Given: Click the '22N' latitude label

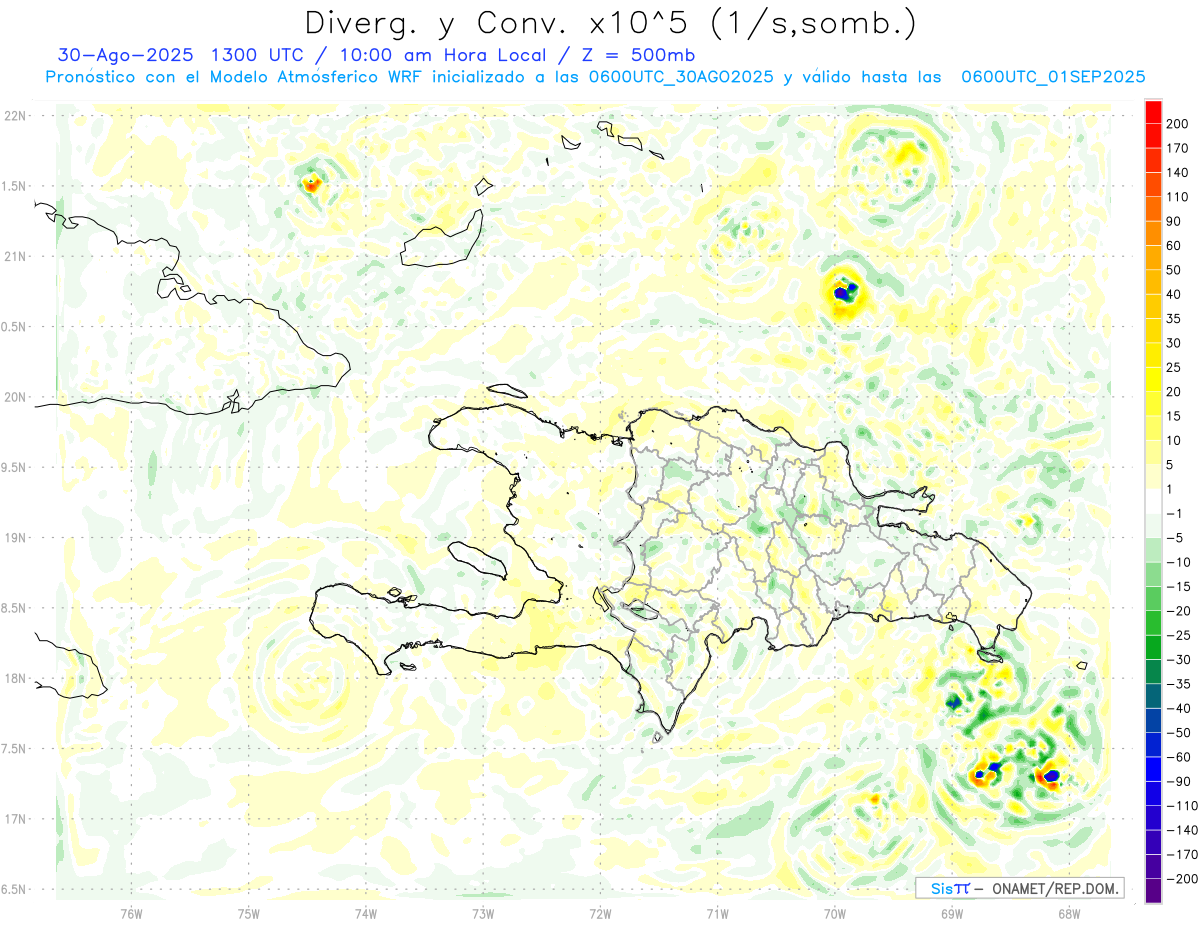Looking at the screenshot, I should 15,116.
